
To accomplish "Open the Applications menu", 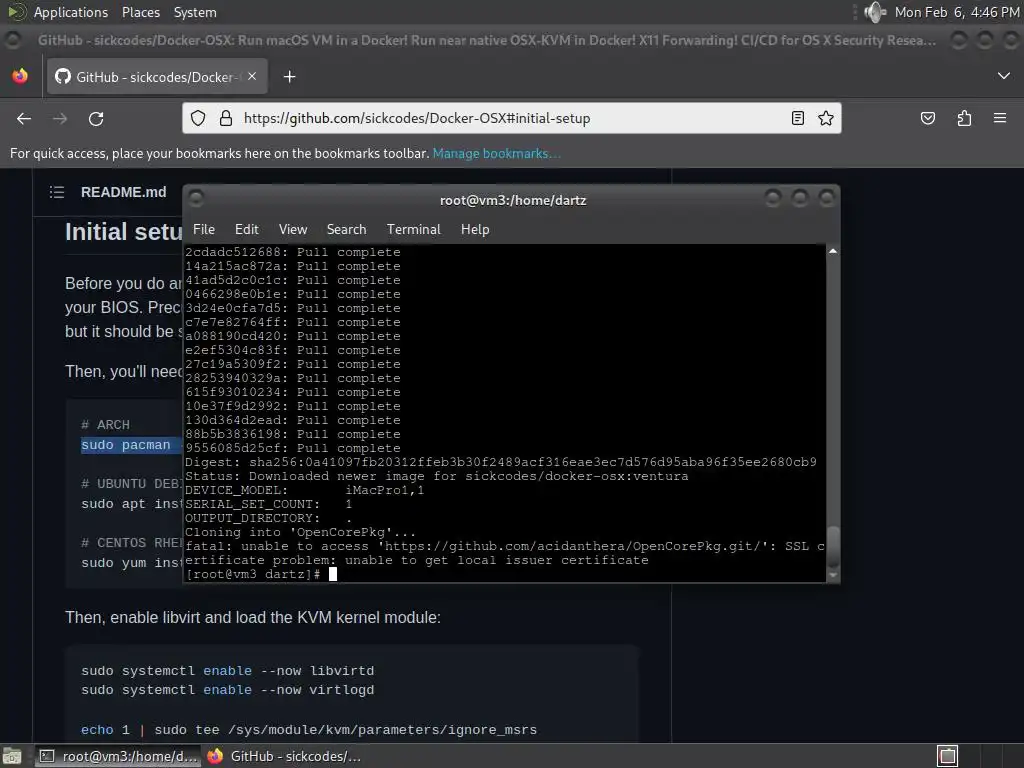I will [x=71, y=12].
